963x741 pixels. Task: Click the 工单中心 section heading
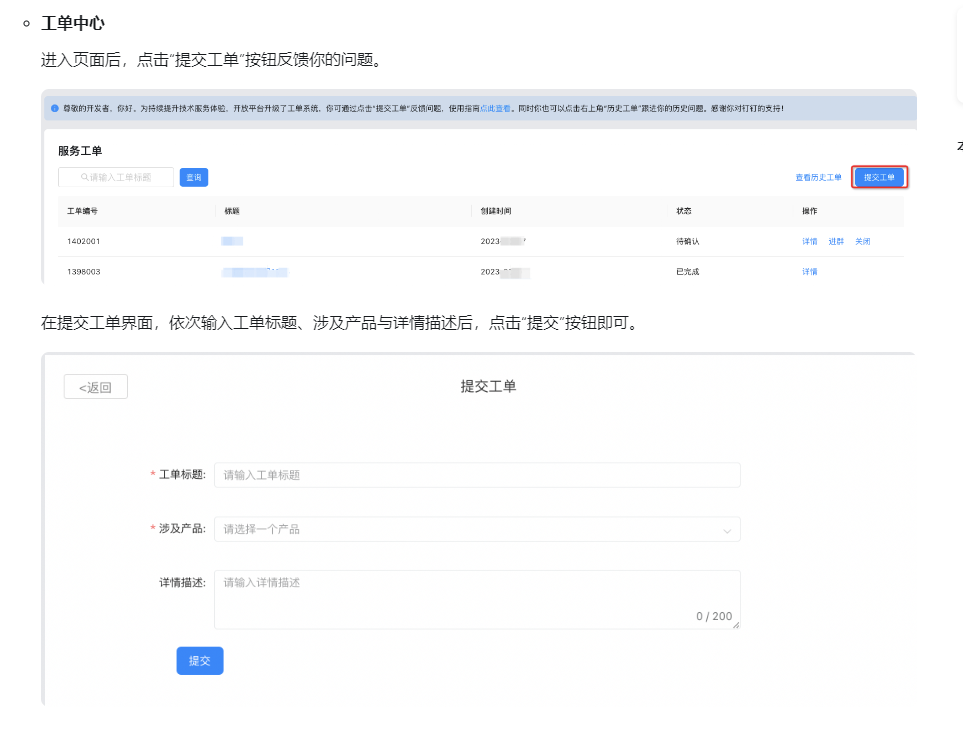(x=73, y=23)
